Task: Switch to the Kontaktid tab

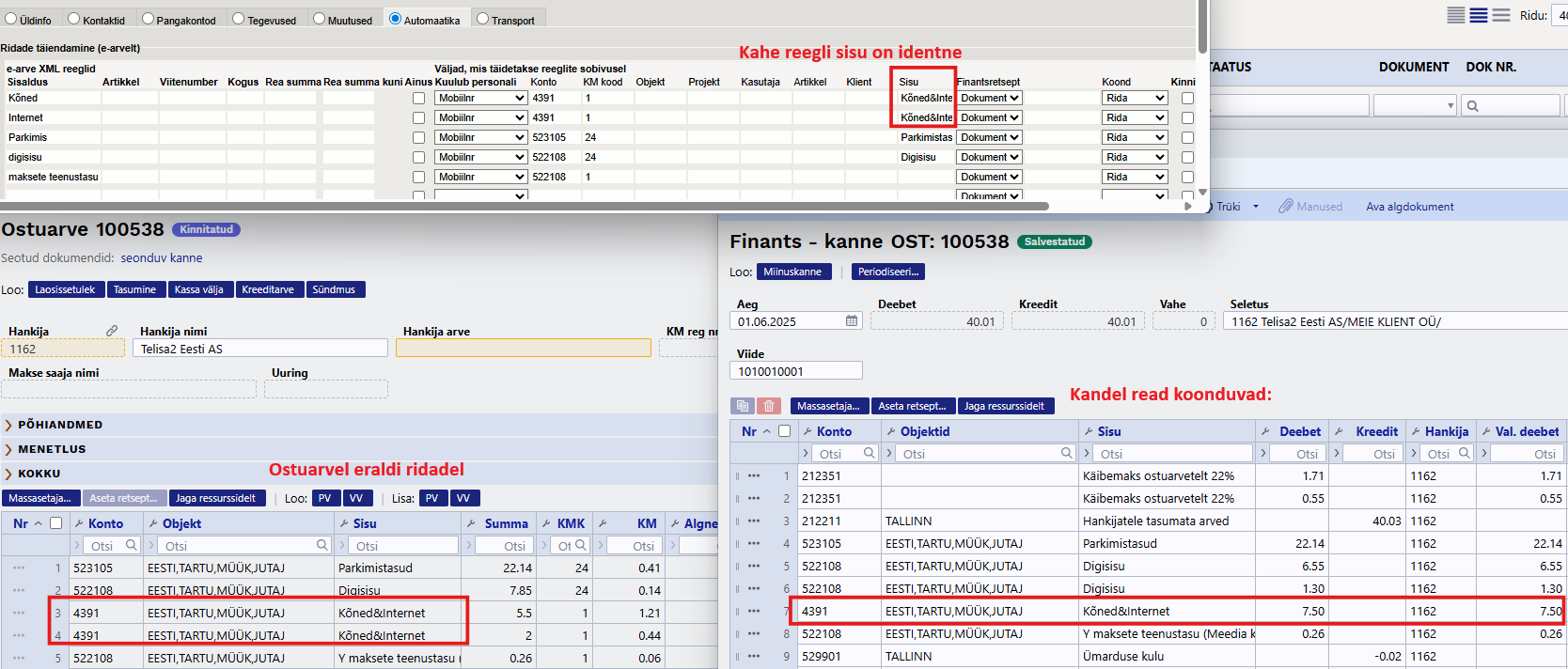Action: click(x=74, y=19)
